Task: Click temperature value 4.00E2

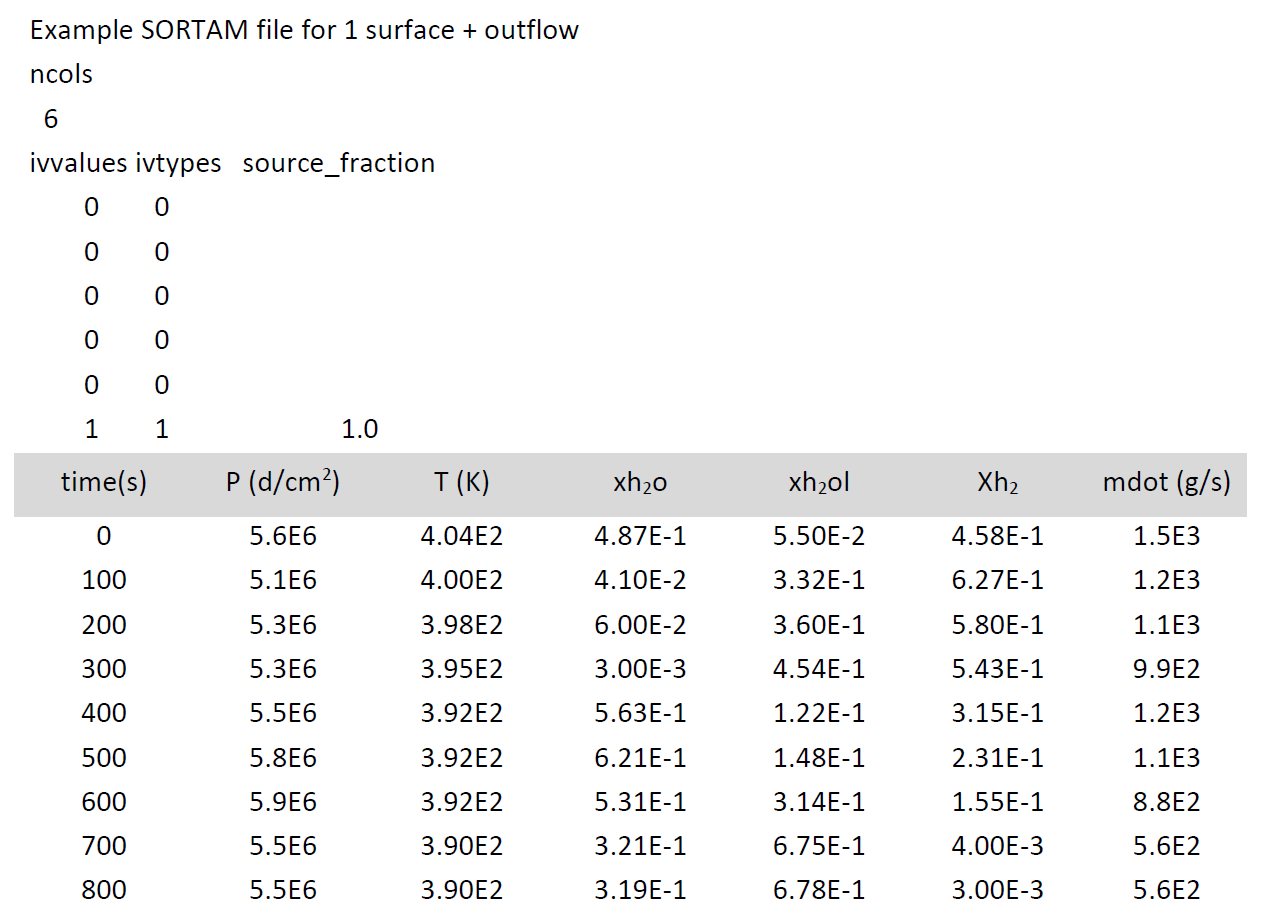Action: [461, 581]
